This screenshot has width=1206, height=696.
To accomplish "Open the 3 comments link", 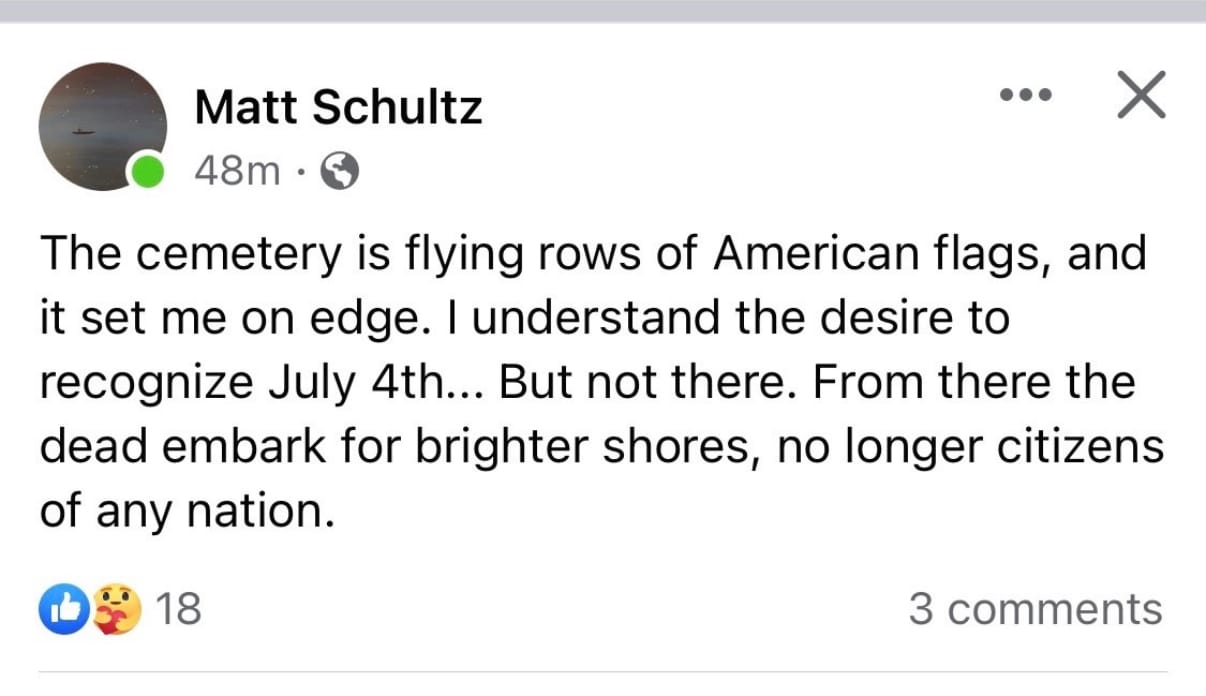I will (1035, 609).
